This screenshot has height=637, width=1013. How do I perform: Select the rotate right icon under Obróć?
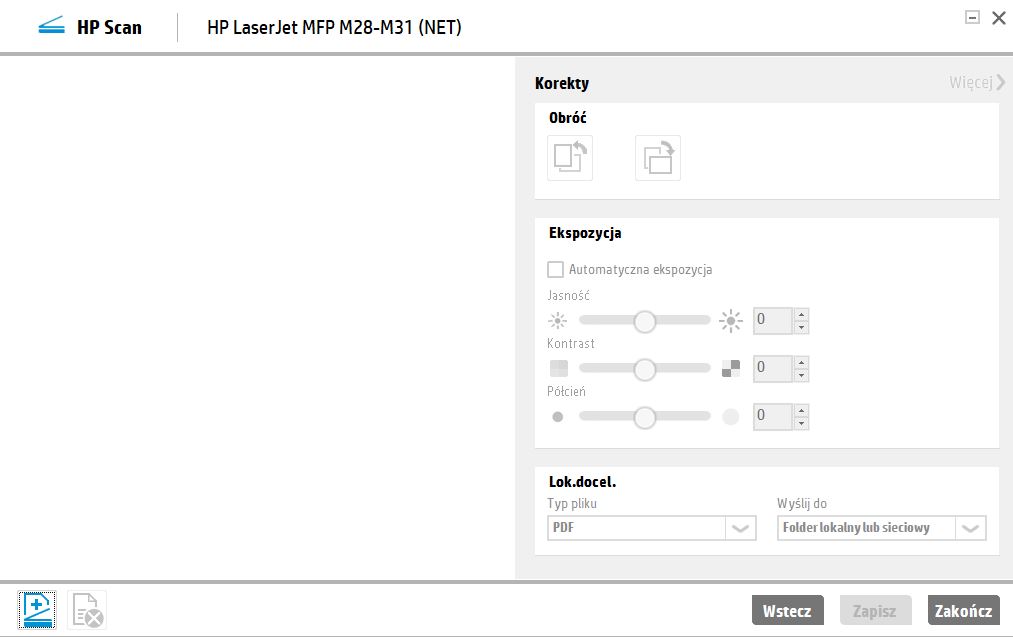[657, 157]
